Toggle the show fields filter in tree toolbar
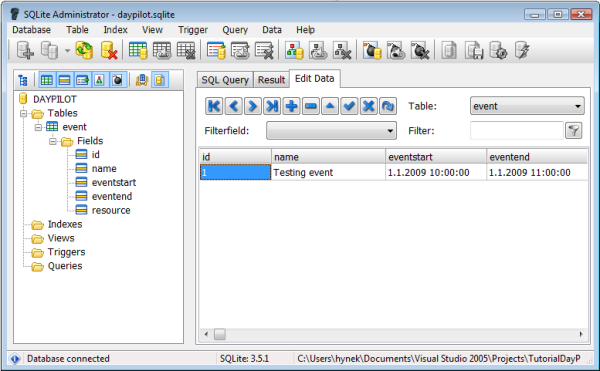Viewport: 600px width, 371px height. point(64,80)
